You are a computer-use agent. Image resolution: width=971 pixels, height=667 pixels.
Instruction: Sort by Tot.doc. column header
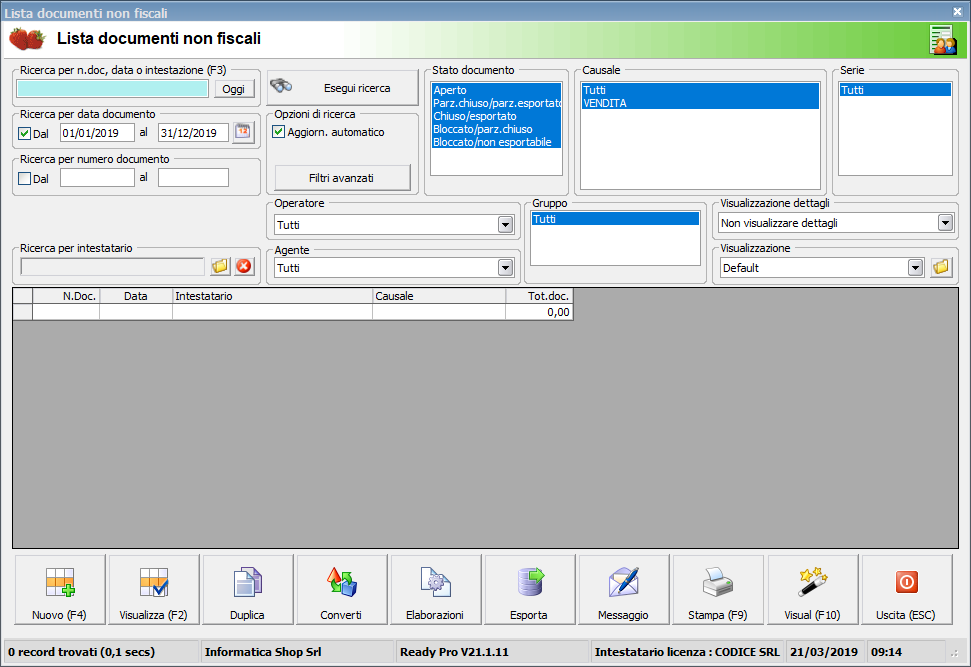539,296
